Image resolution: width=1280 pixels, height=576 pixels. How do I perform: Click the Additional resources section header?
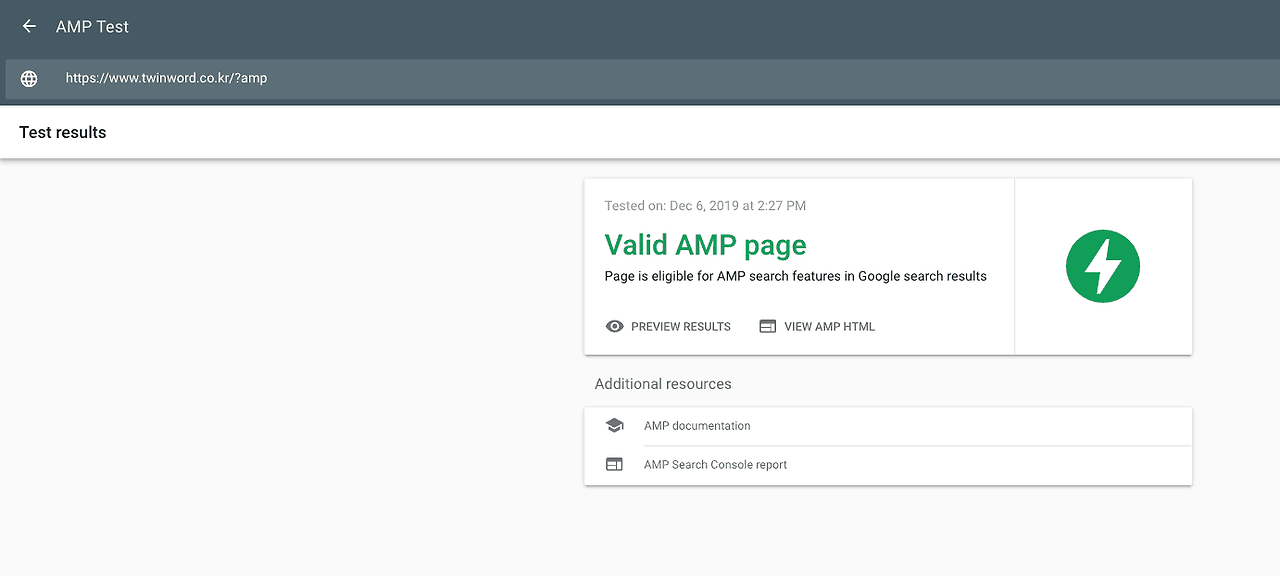pyautogui.click(x=663, y=383)
